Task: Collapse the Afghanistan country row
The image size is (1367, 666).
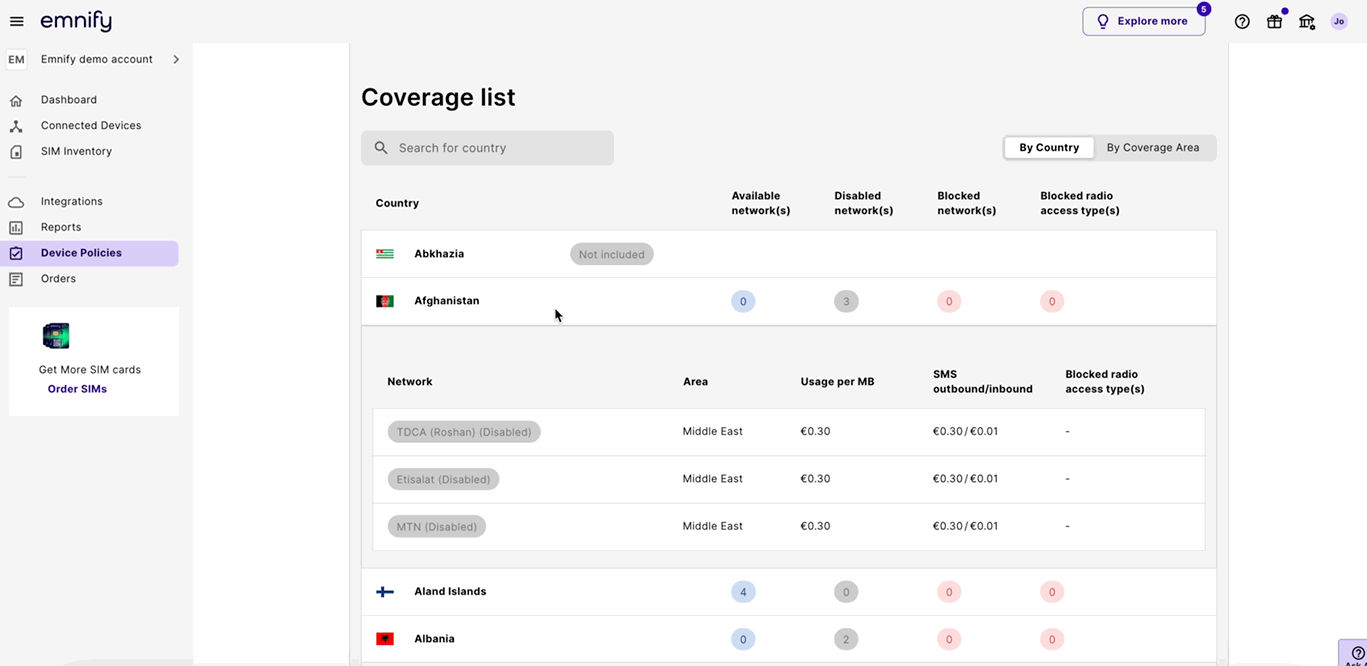Action: (789, 301)
